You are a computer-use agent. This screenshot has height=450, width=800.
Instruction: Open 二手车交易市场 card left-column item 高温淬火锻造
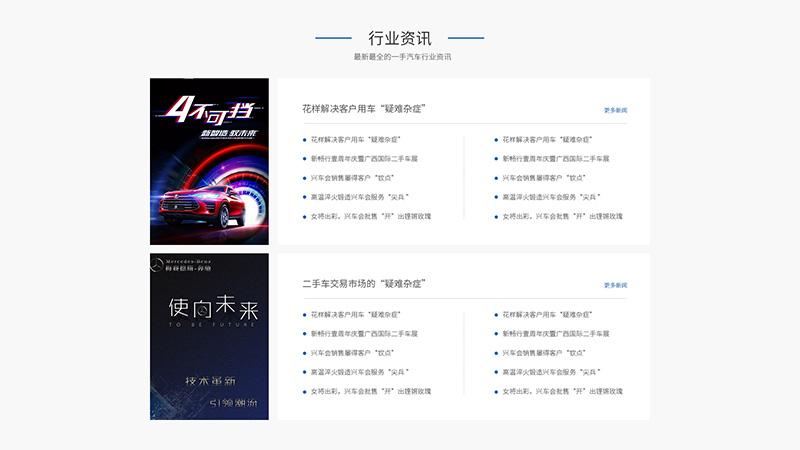(360, 372)
